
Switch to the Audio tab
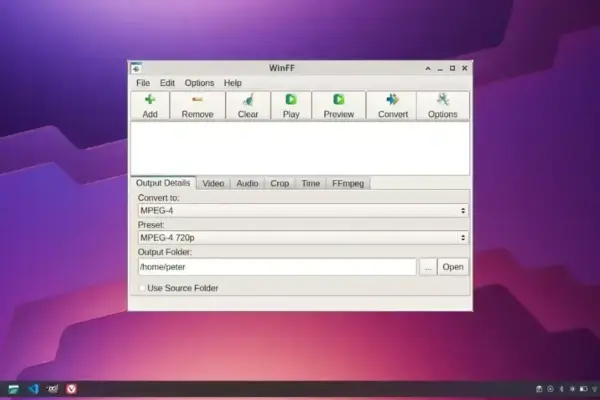point(247,183)
